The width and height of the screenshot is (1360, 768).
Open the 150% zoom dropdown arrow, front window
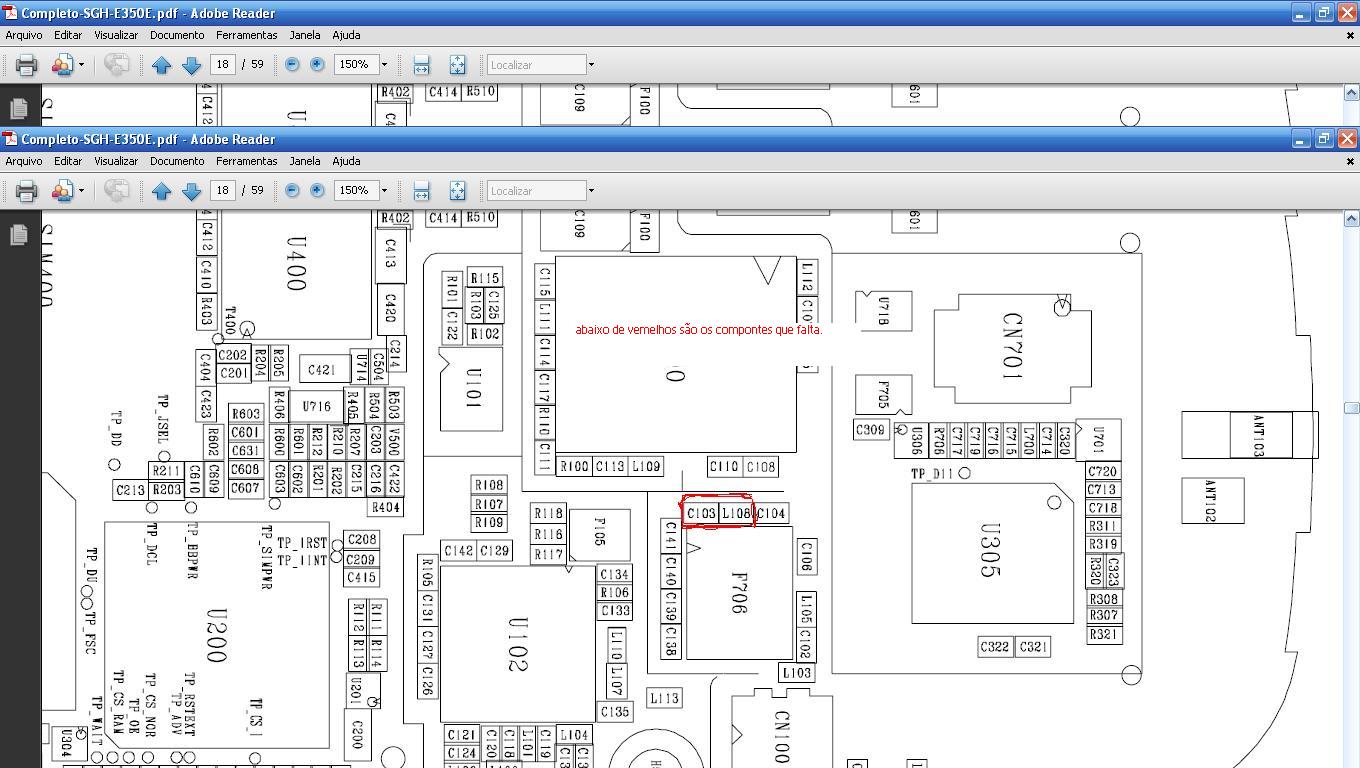point(384,190)
